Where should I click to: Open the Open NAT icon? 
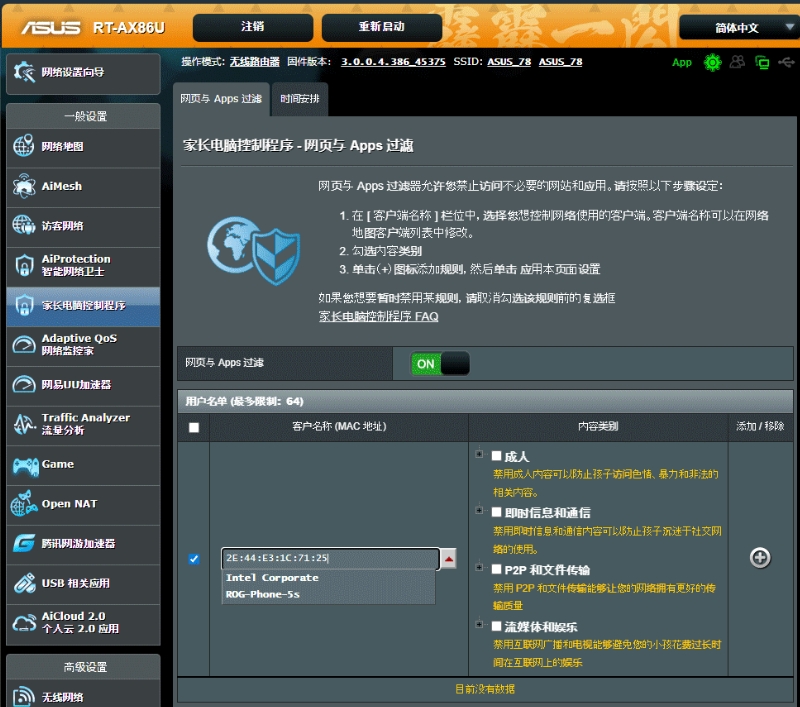point(23,503)
